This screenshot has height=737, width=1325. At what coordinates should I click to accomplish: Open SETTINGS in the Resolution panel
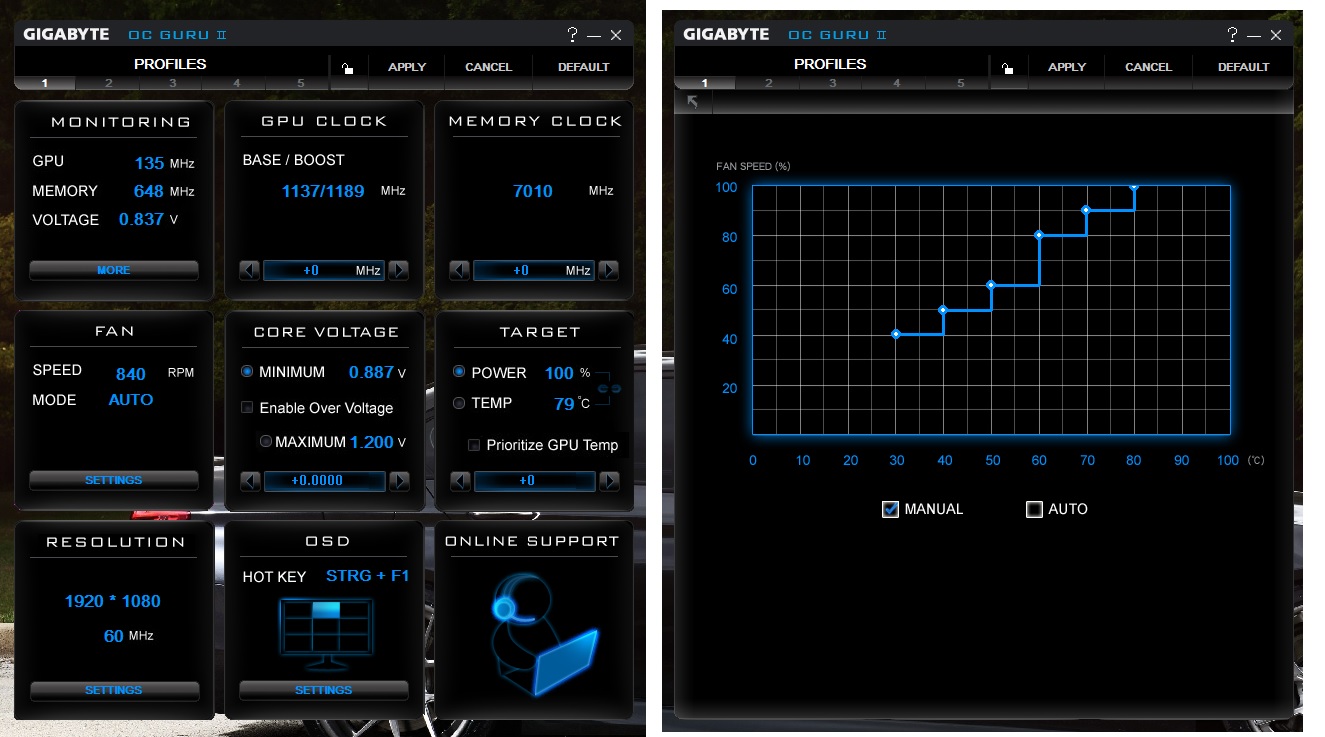[114, 690]
